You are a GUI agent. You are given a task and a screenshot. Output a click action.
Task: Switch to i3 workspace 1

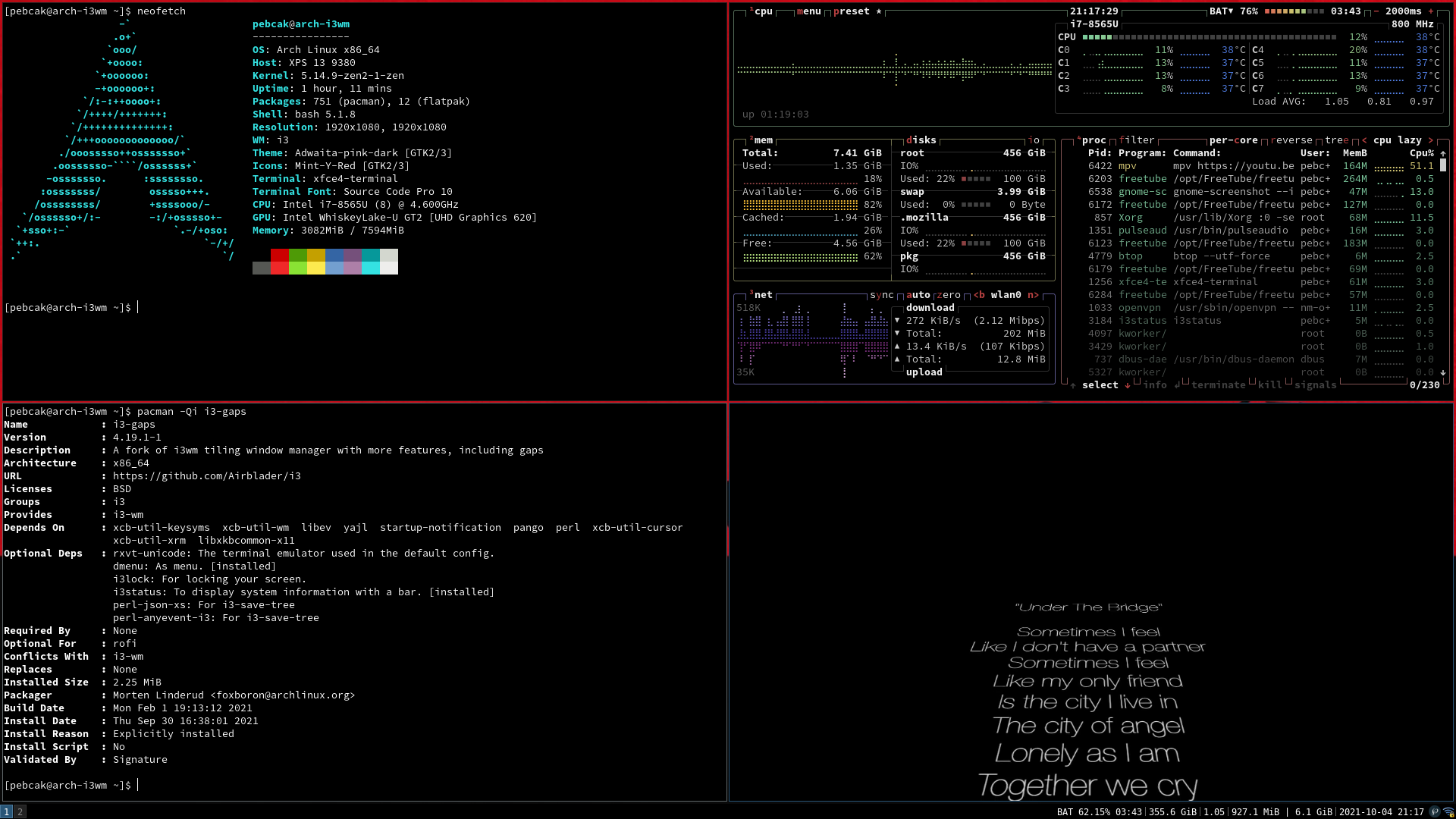pyautogui.click(x=7, y=811)
